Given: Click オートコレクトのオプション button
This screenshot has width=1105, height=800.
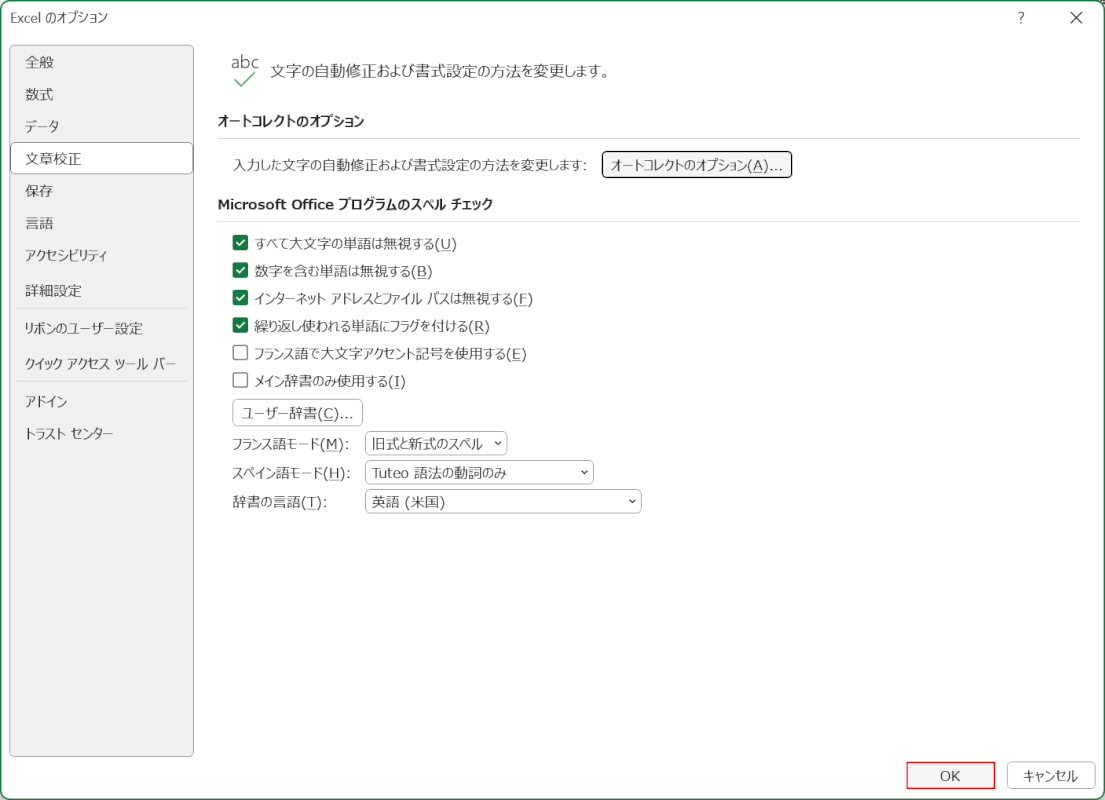Looking at the screenshot, I should 696,165.
